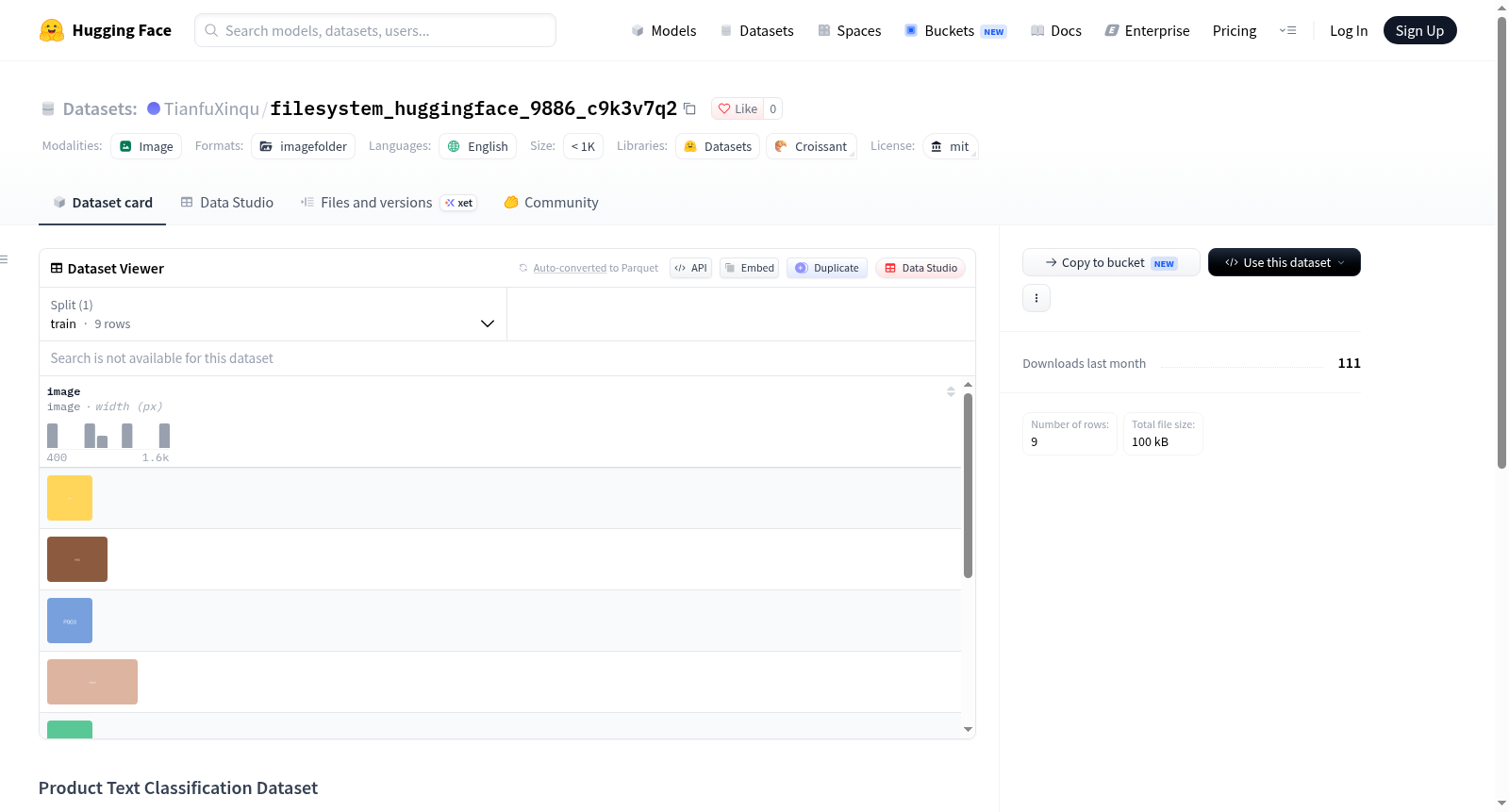Open the blue image thumbnail
Image resolution: width=1509 pixels, height=812 pixels.
(x=70, y=621)
